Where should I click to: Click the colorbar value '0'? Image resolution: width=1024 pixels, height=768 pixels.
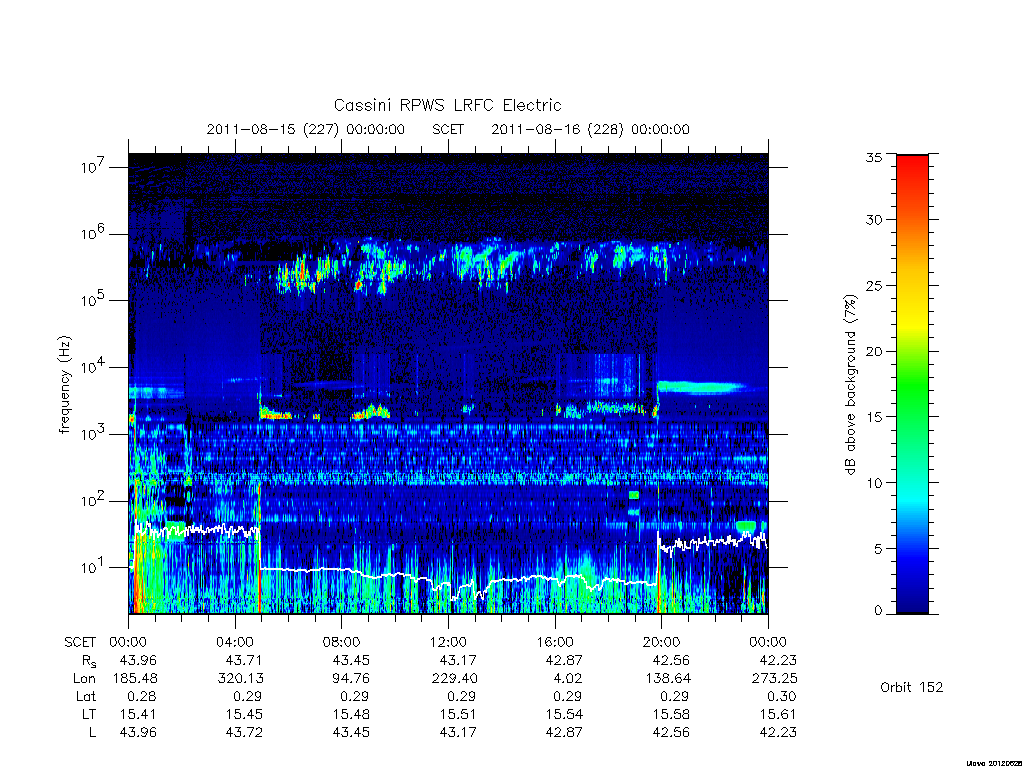click(x=878, y=611)
